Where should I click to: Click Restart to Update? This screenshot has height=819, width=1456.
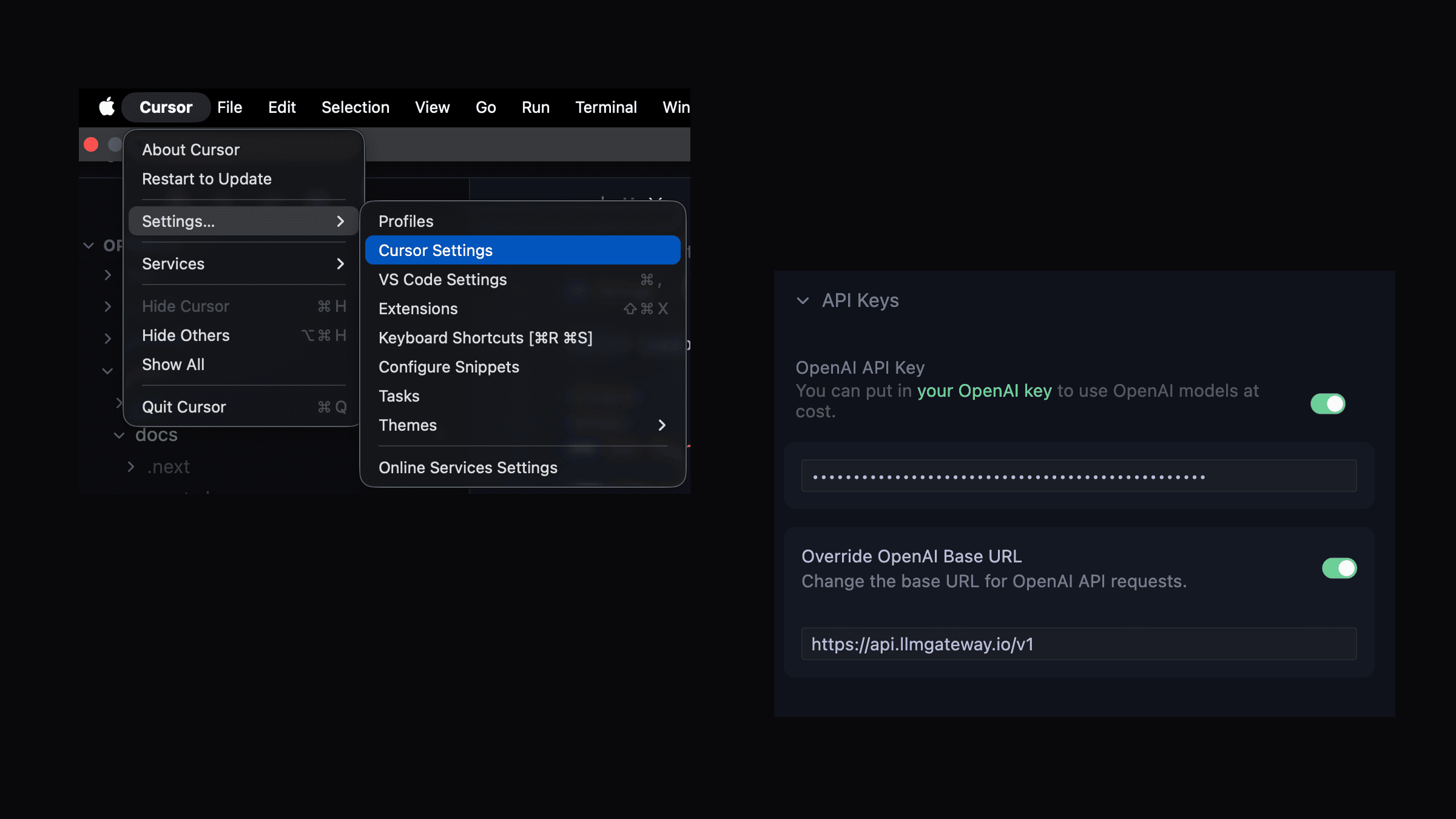click(x=207, y=178)
